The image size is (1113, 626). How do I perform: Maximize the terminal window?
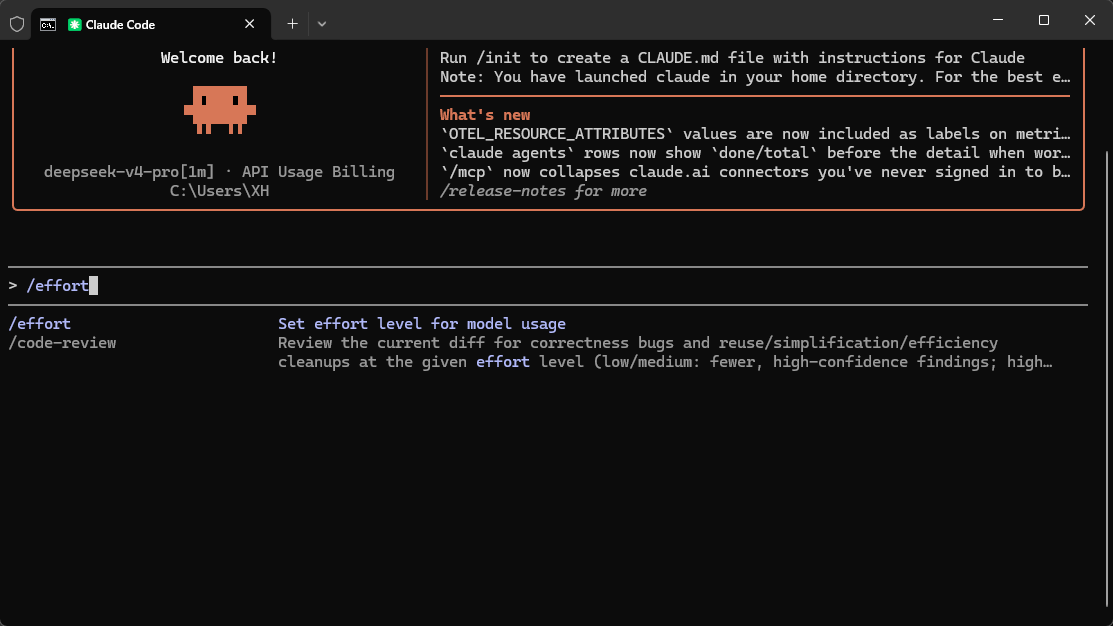(x=1043, y=20)
